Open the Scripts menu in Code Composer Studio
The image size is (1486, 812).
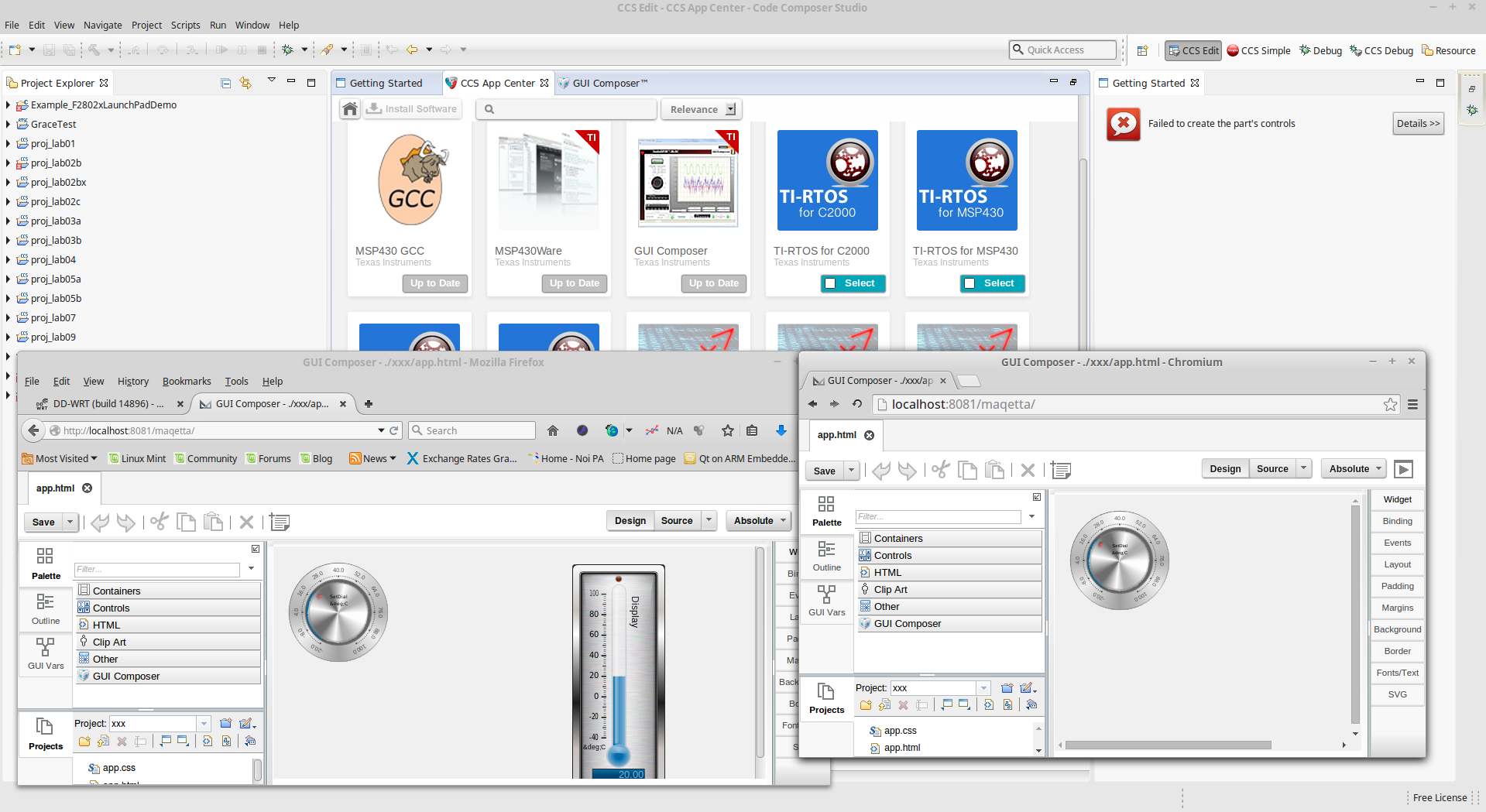click(185, 25)
